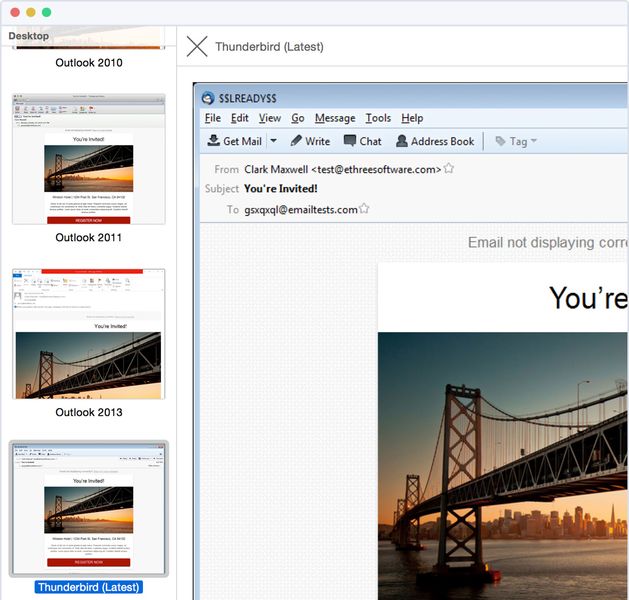Open the Address Book
This screenshot has height=600, width=629.
coord(435,141)
